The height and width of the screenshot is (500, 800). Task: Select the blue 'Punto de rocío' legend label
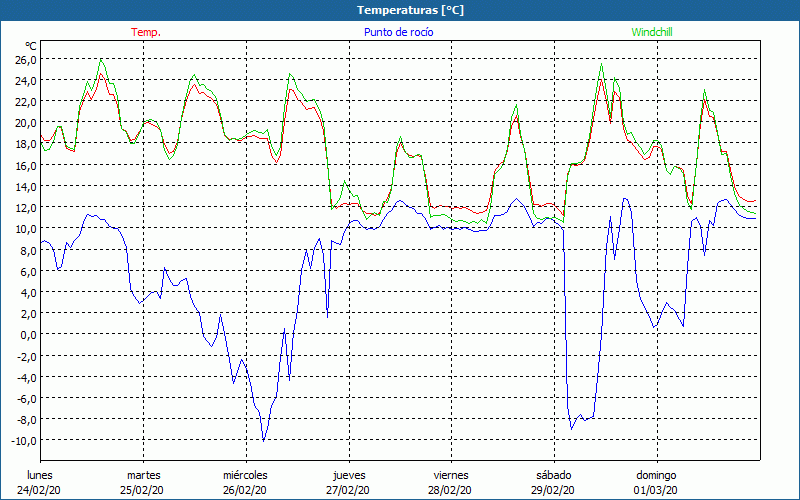[398, 32]
